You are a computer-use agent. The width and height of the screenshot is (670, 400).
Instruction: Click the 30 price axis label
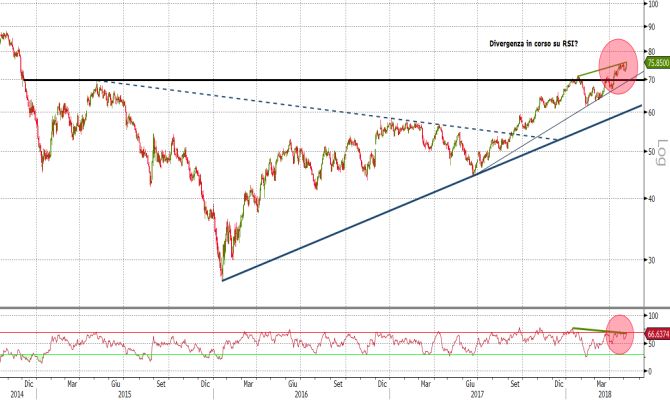pos(652,260)
